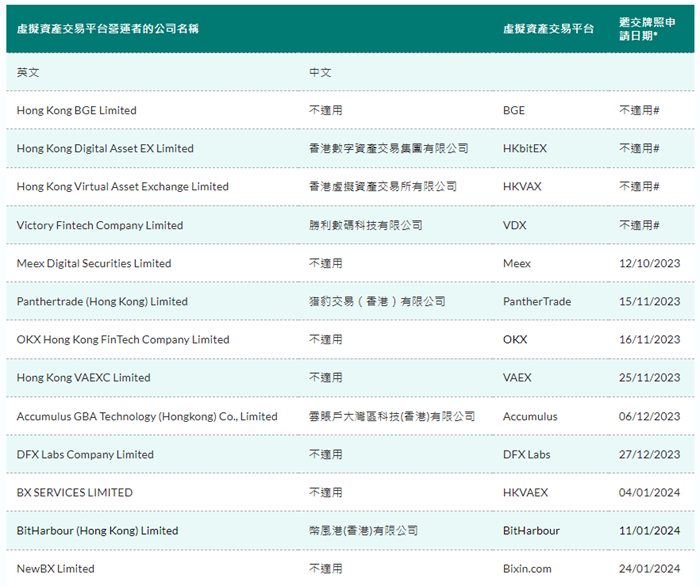The width and height of the screenshot is (700, 586).
Task: Click Chinese name '幣風港(香港)有限公司'
Action: coord(363,531)
